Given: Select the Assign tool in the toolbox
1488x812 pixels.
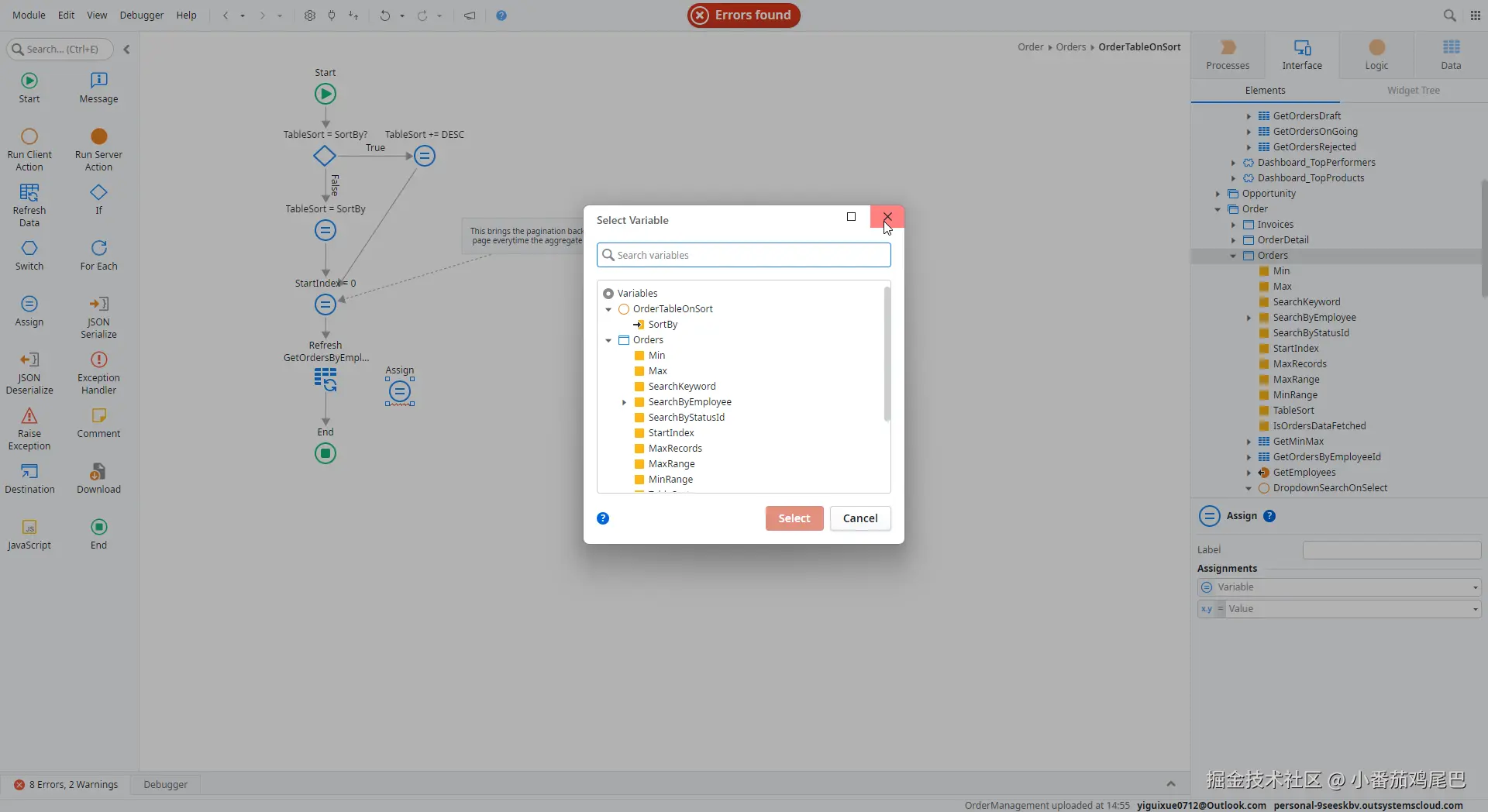Looking at the screenshot, I should tap(29, 311).
